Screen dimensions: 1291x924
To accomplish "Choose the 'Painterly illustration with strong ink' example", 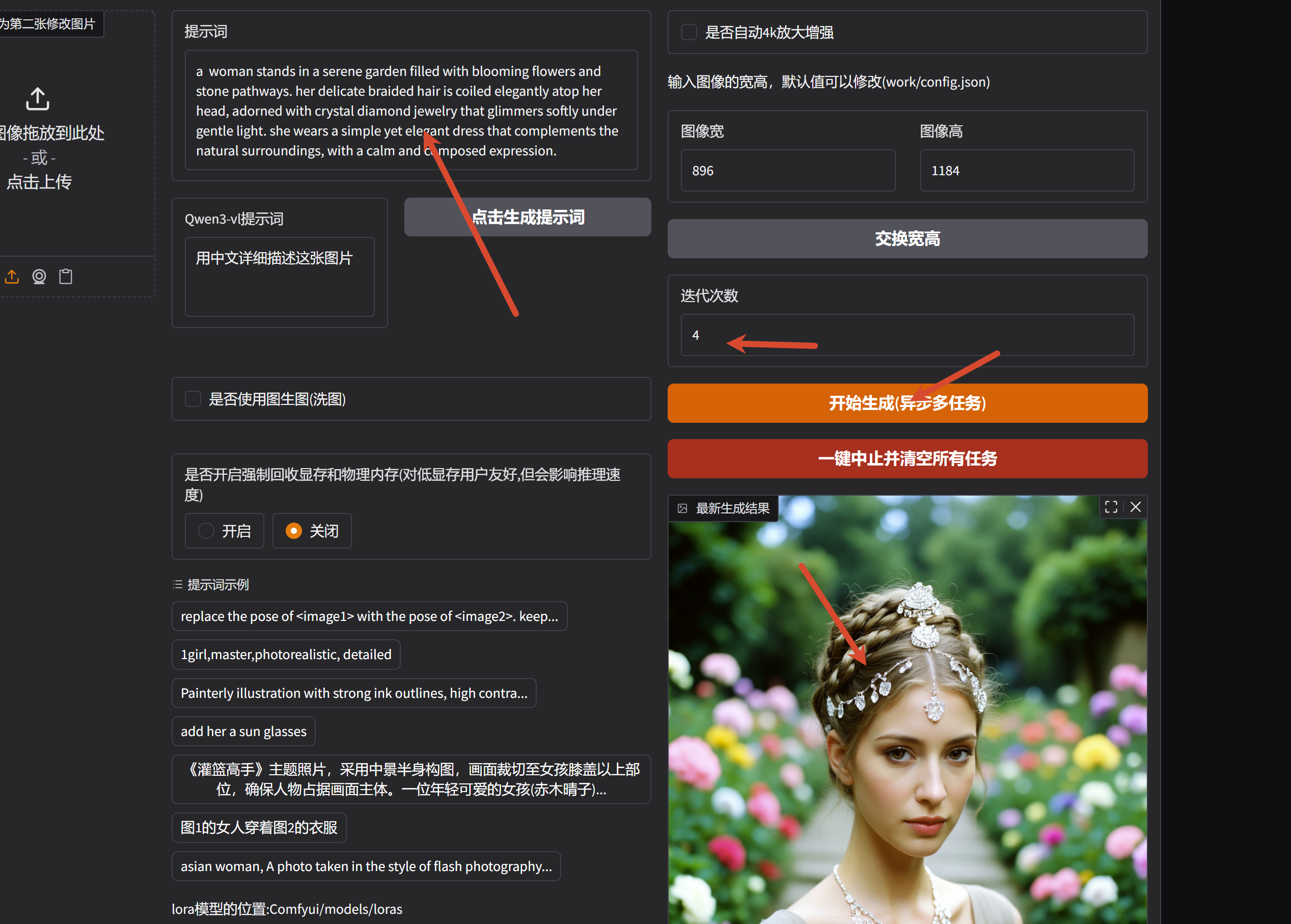I will point(354,693).
